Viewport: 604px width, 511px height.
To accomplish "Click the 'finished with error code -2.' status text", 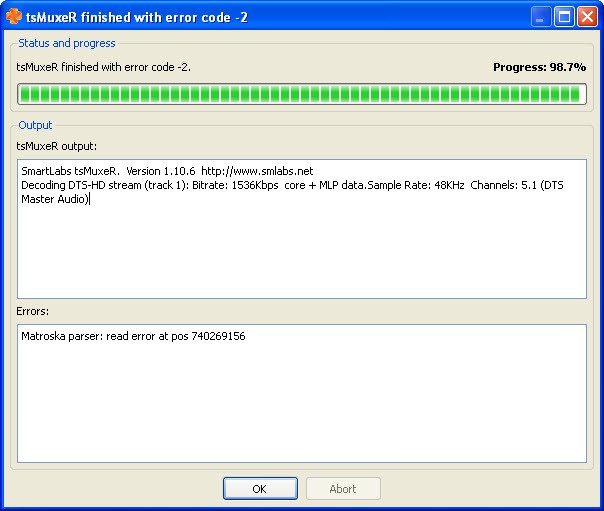I will point(104,67).
